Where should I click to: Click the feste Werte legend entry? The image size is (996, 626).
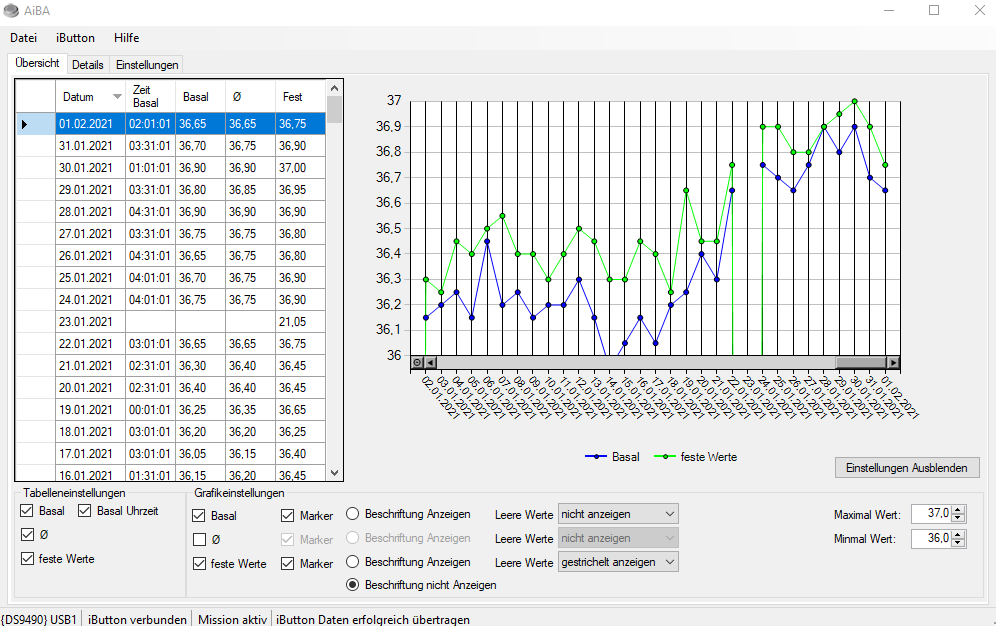696,456
